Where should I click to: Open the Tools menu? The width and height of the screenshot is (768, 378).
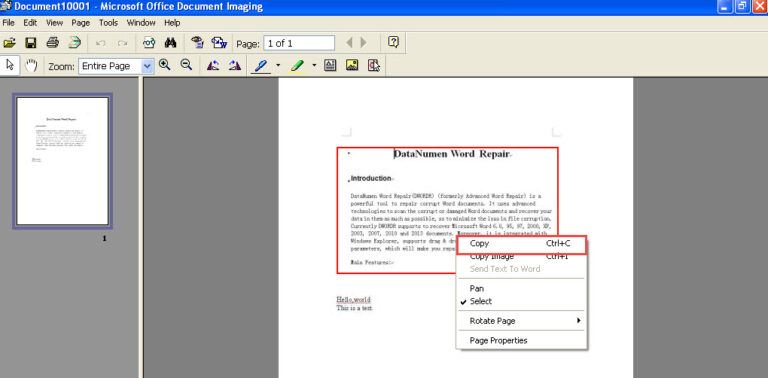[108, 23]
